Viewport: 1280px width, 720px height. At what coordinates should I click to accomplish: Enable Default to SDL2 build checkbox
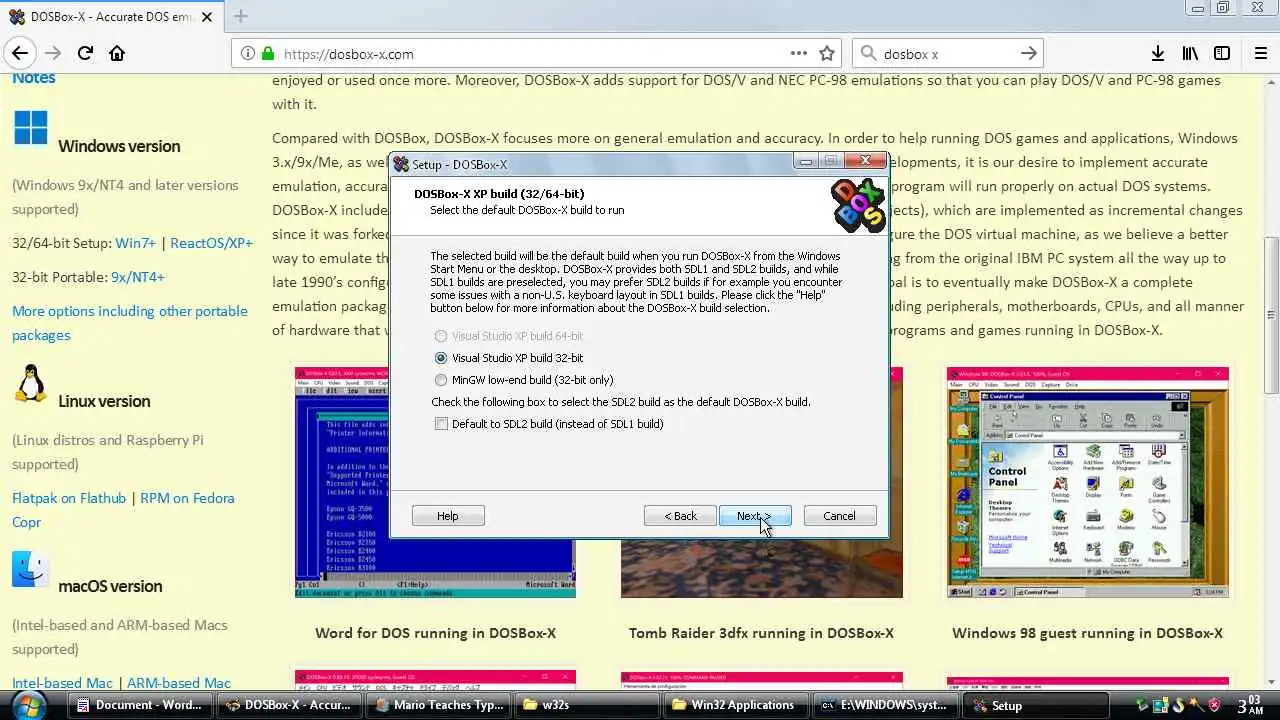coord(549,424)
